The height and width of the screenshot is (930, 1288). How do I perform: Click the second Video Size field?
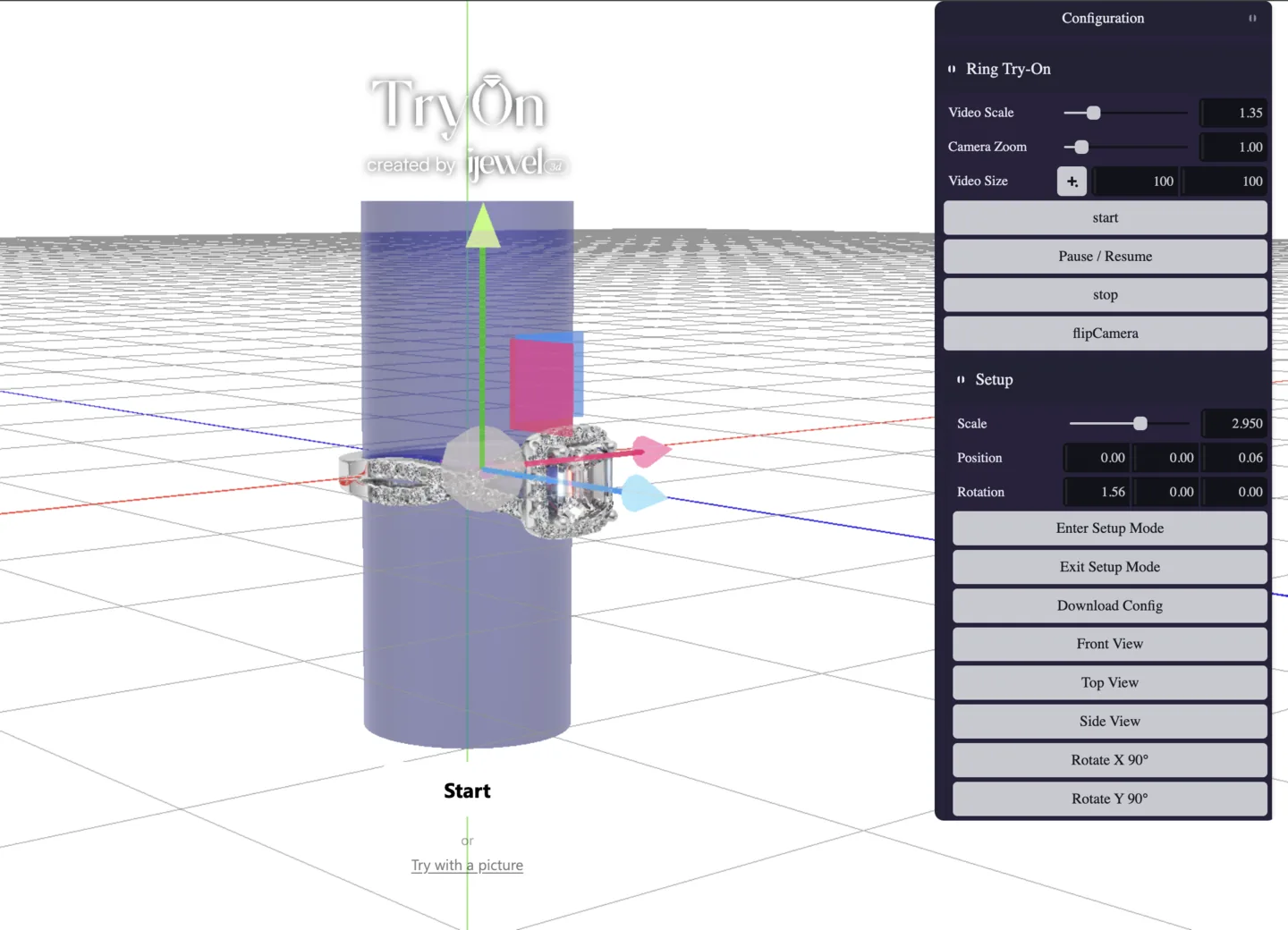(x=1224, y=182)
